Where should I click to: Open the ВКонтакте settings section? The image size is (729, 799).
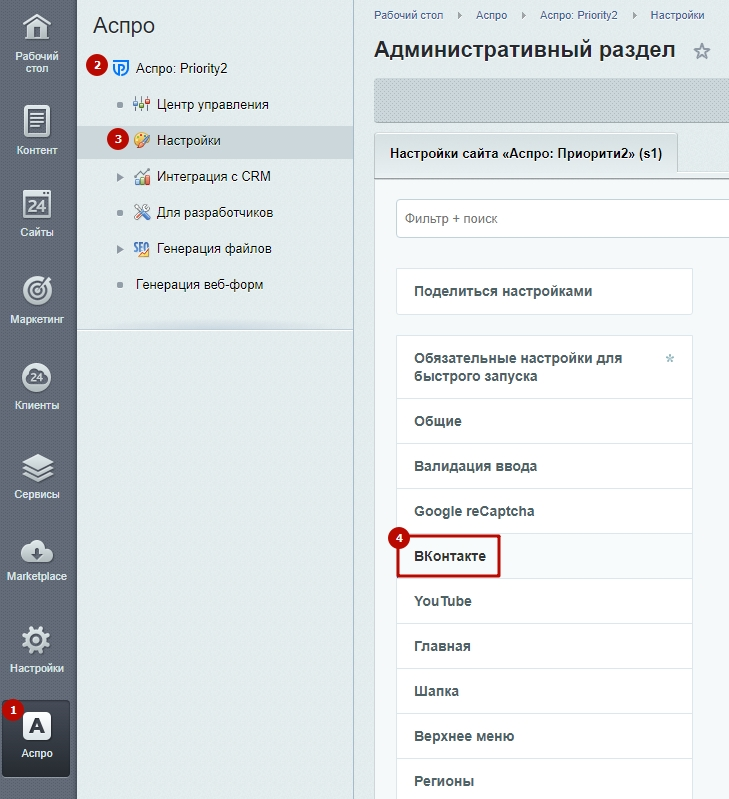(x=544, y=556)
